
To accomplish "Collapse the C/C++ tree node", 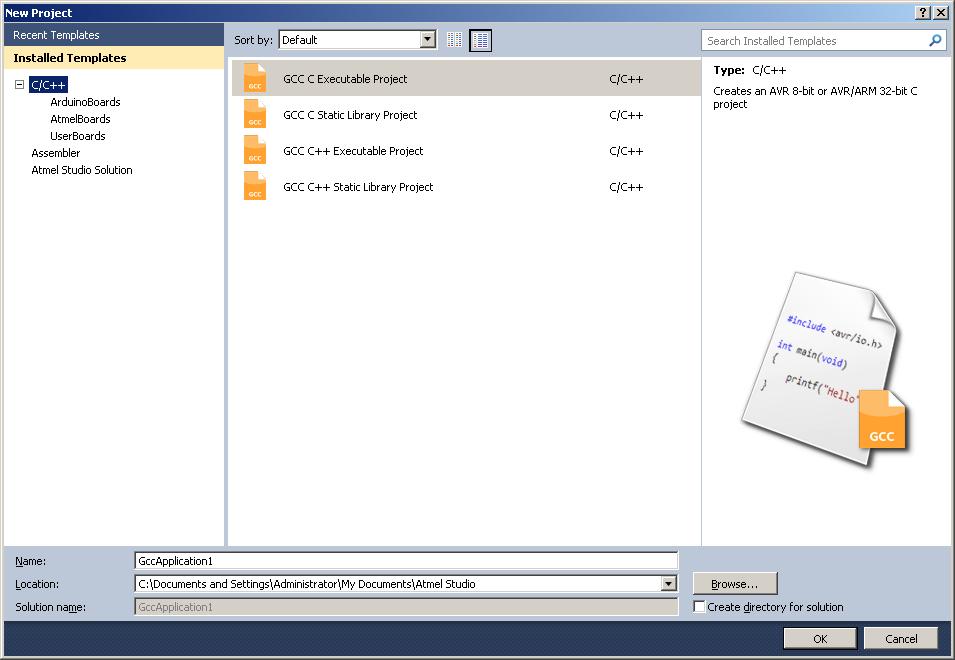I will pos(19,85).
